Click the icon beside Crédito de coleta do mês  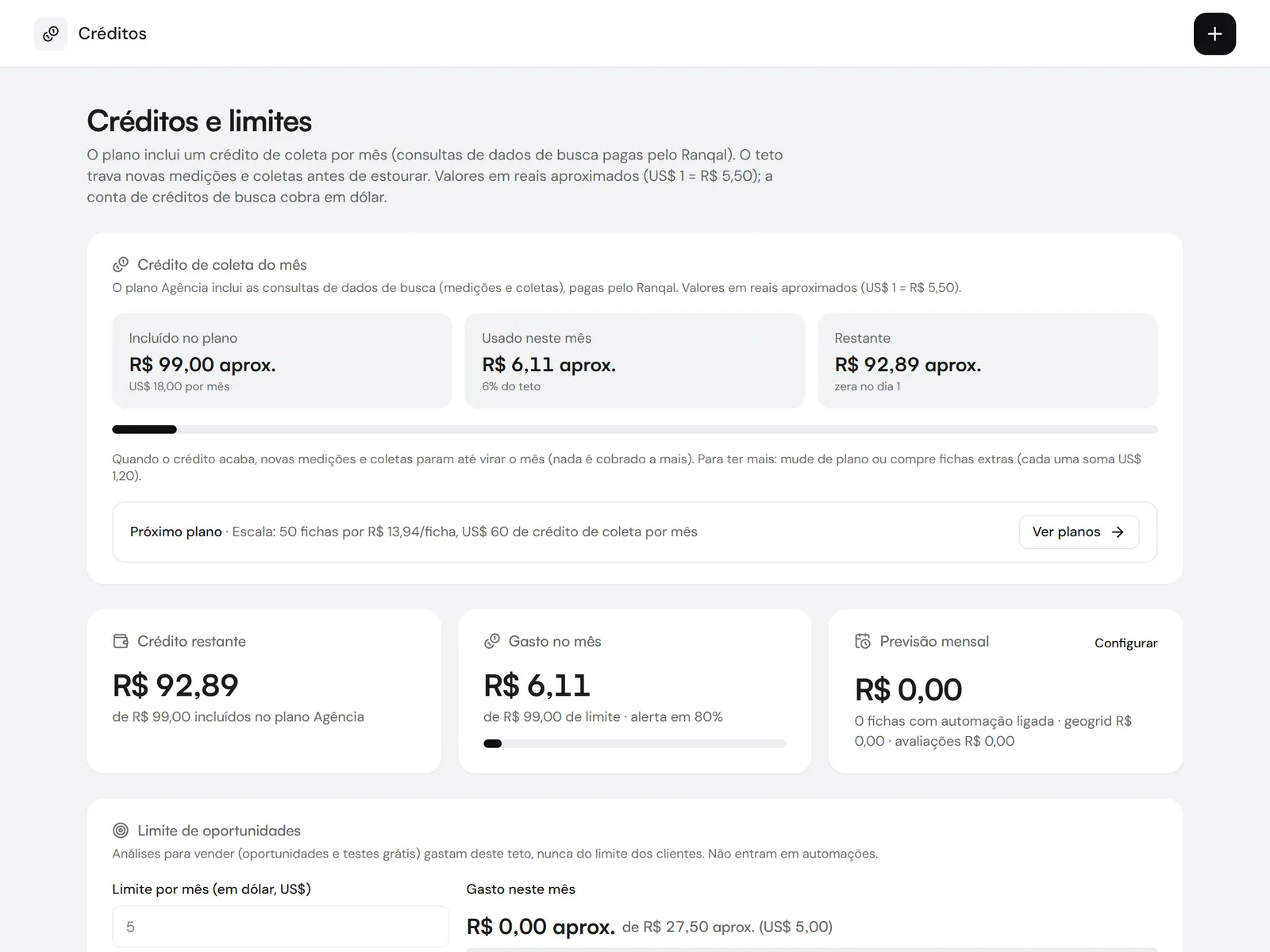pos(121,264)
